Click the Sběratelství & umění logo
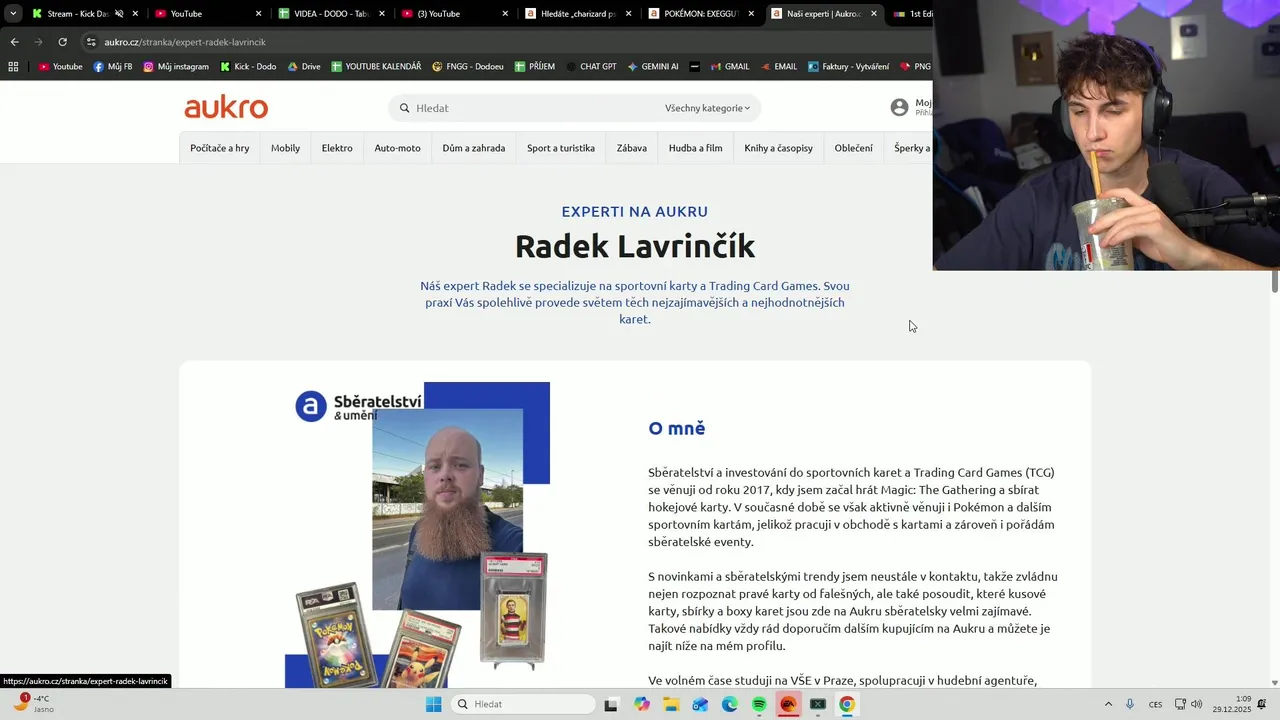This screenshot has width=1280, height=720. (358, 406)
